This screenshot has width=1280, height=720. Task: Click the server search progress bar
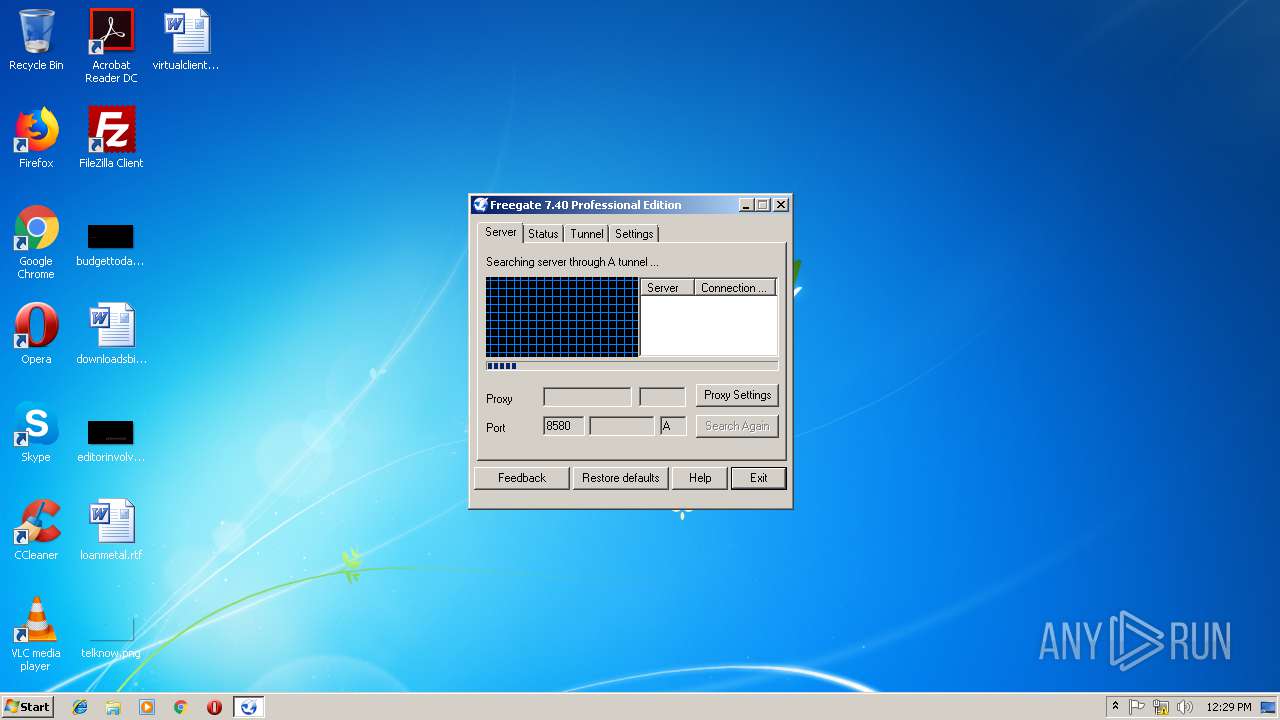click(632, 366)
